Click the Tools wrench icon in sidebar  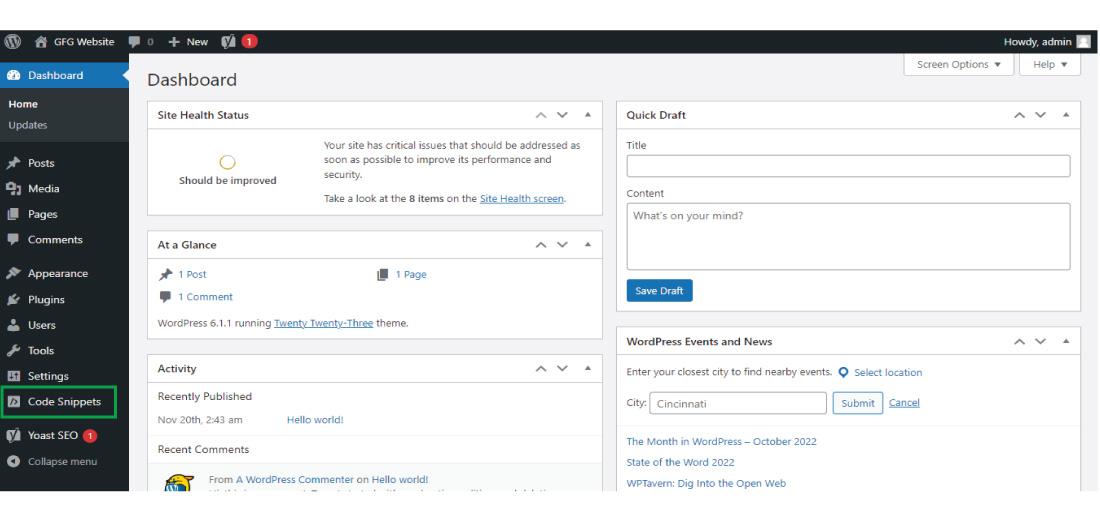pos(13,351)
